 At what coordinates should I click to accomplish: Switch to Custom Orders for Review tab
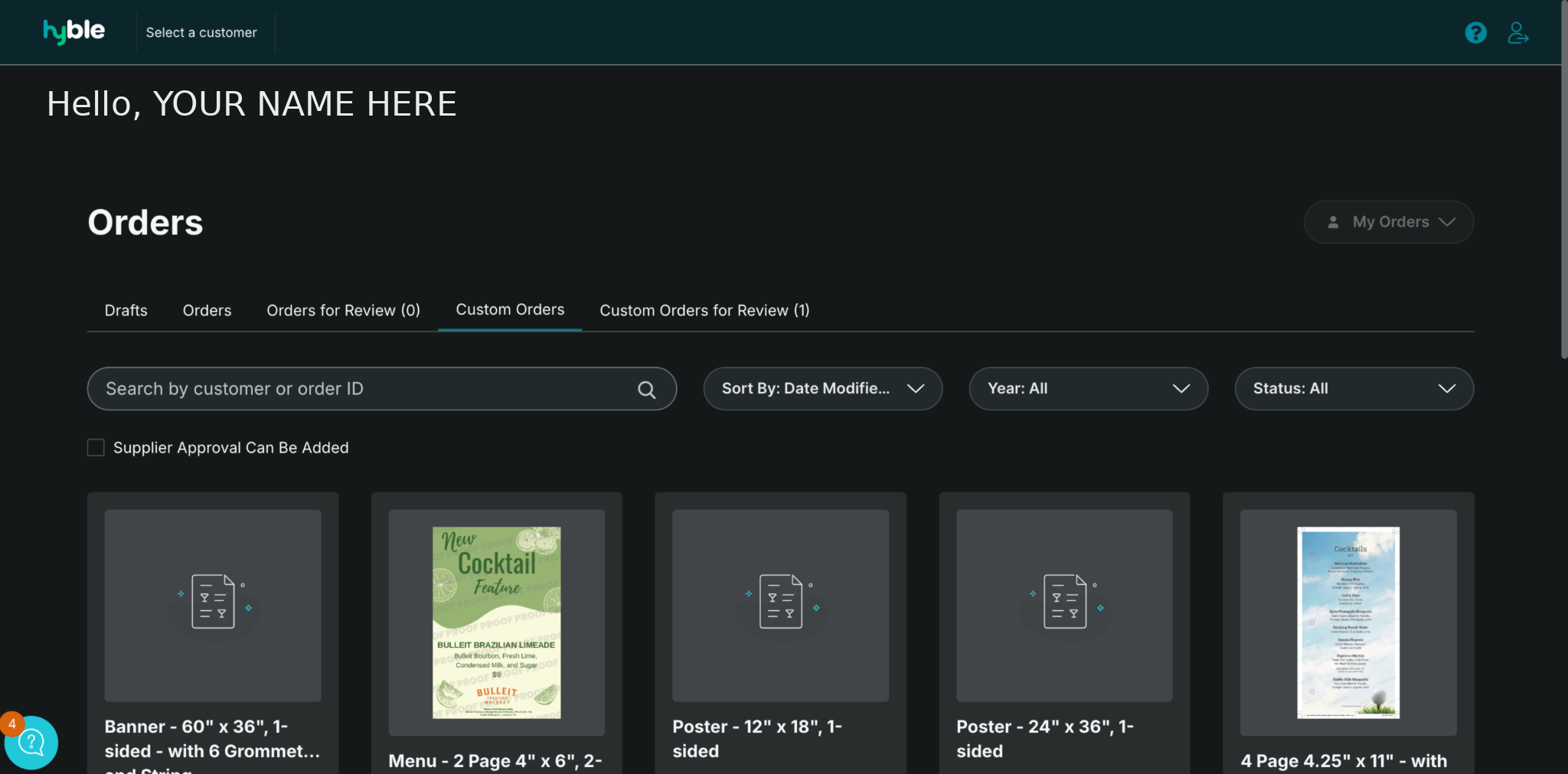click(704, 311)
